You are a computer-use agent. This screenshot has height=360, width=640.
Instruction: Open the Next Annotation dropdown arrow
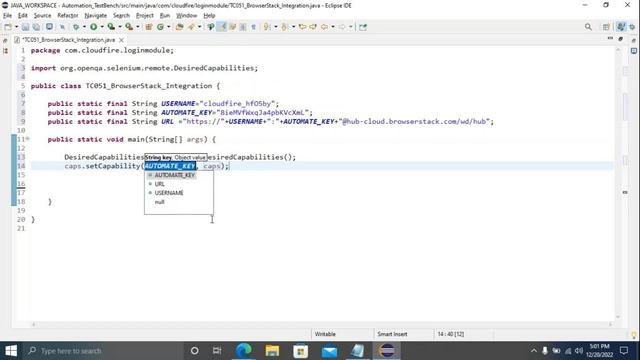click(276, 27)
